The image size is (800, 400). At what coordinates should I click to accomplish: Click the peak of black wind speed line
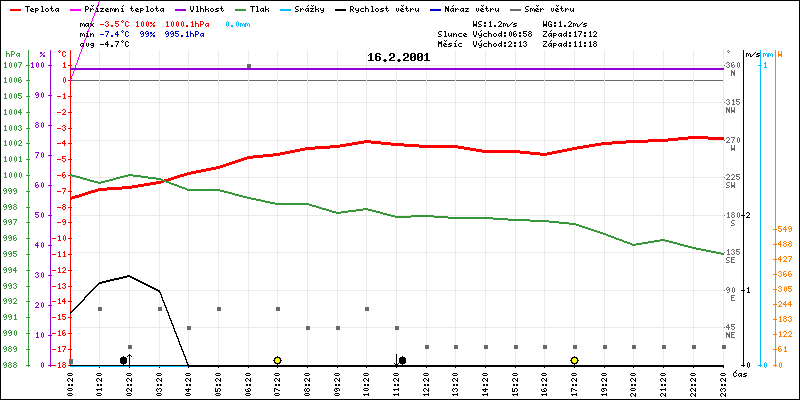tap(129, 275)
